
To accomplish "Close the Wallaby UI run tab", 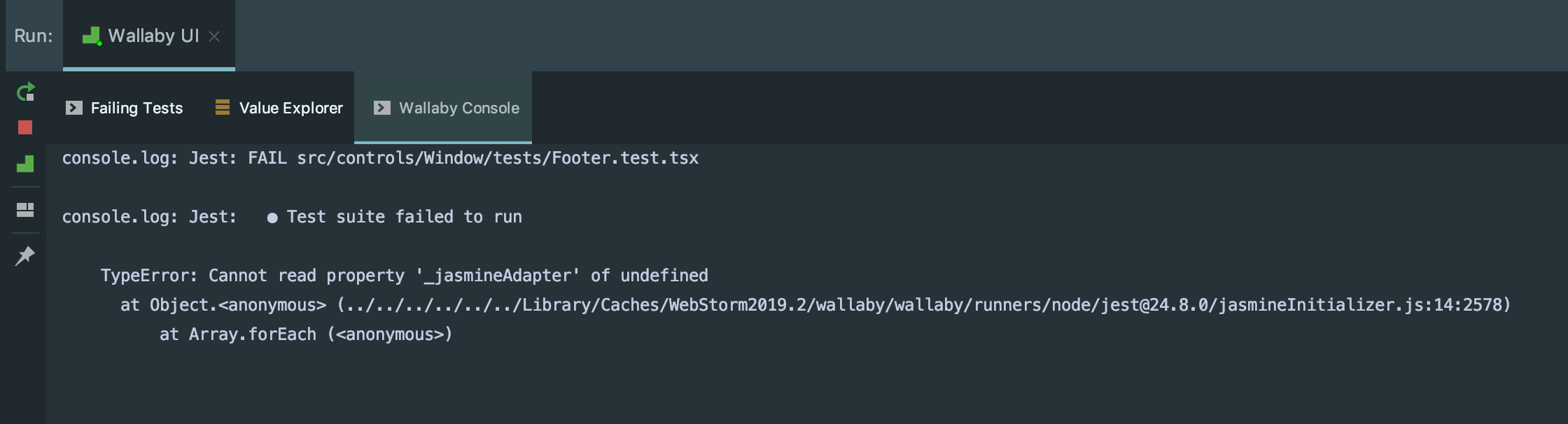I will point(213,35).
